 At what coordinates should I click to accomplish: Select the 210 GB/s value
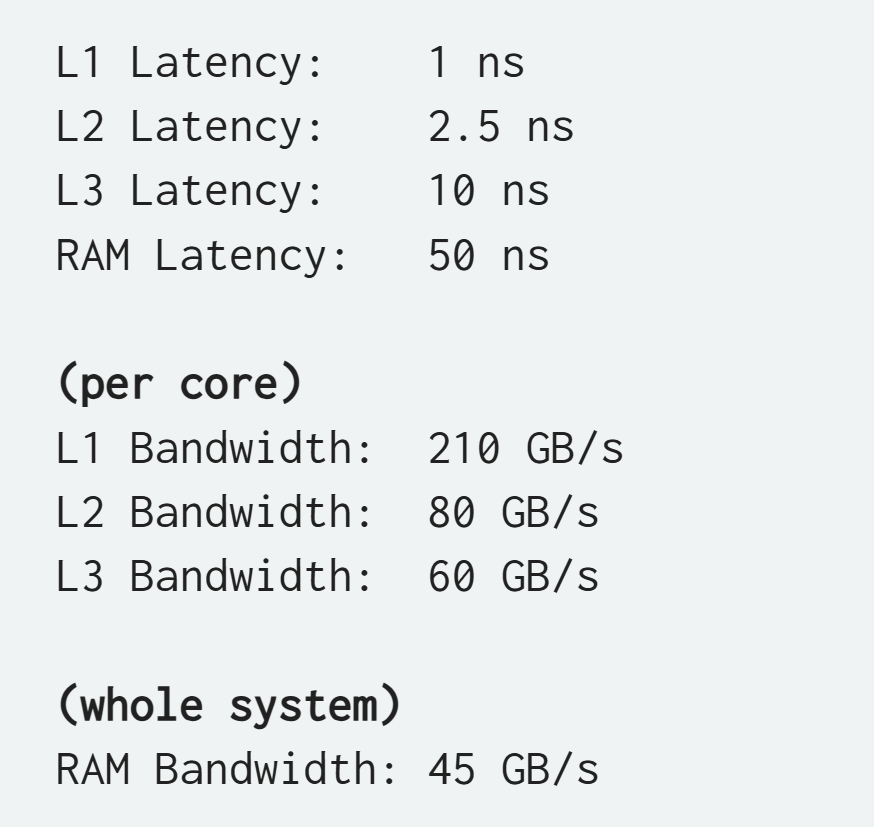pos(526,448)
